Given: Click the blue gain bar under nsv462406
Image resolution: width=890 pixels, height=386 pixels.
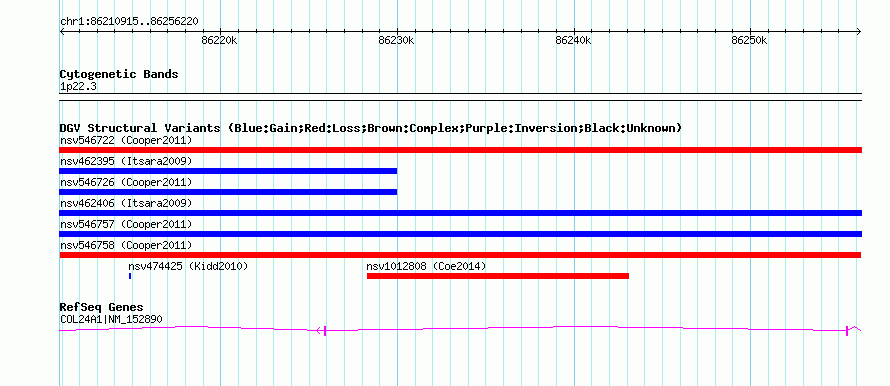Looking at the screenshot, I should [x=461, y=213].
